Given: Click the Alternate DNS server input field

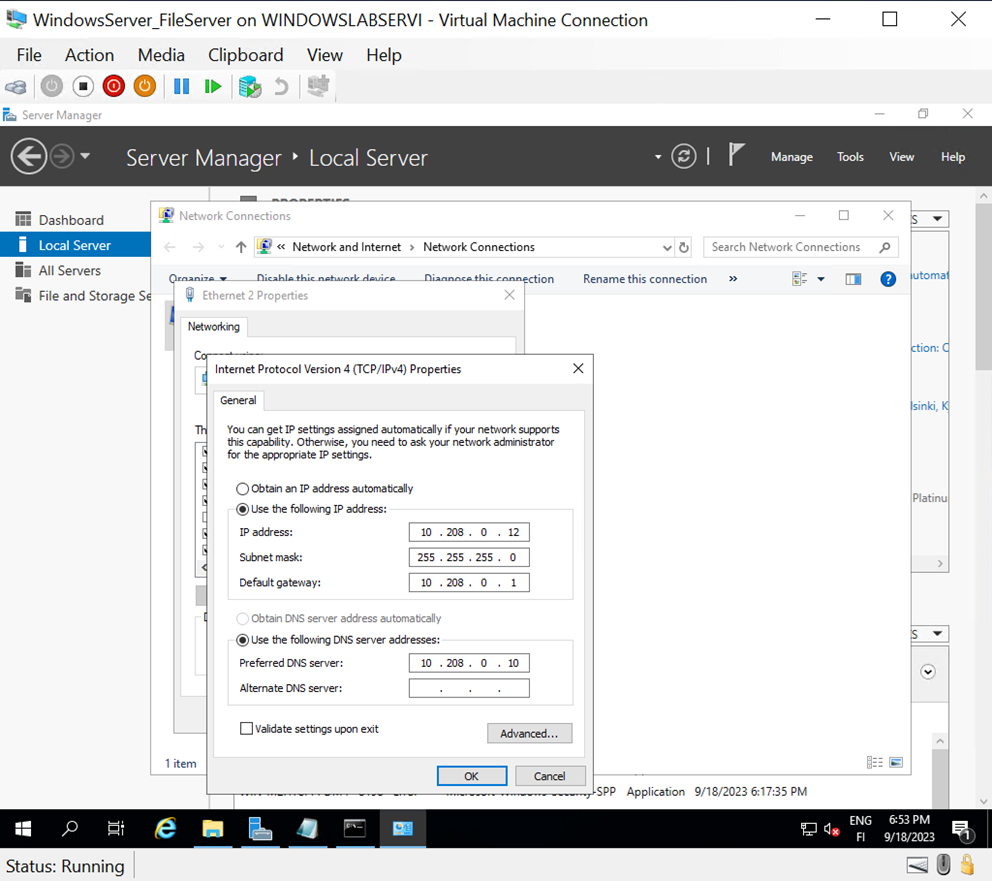Looking at the screenshot, I should pos(468,688).
